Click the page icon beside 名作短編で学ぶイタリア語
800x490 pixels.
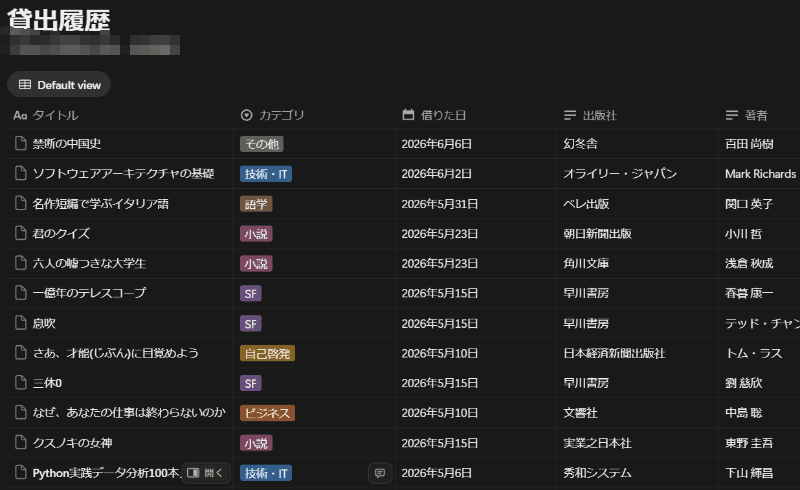[x=20, y=203]
